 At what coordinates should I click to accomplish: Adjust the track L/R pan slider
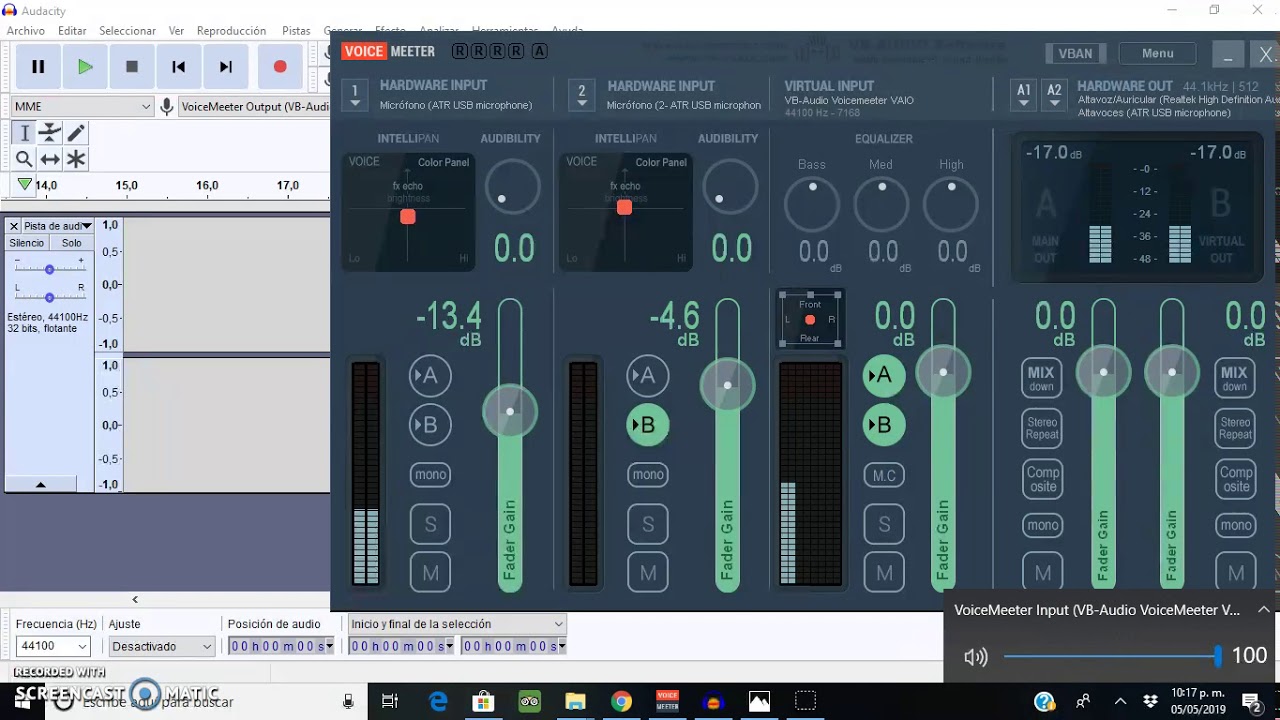(x=49, y=297)
